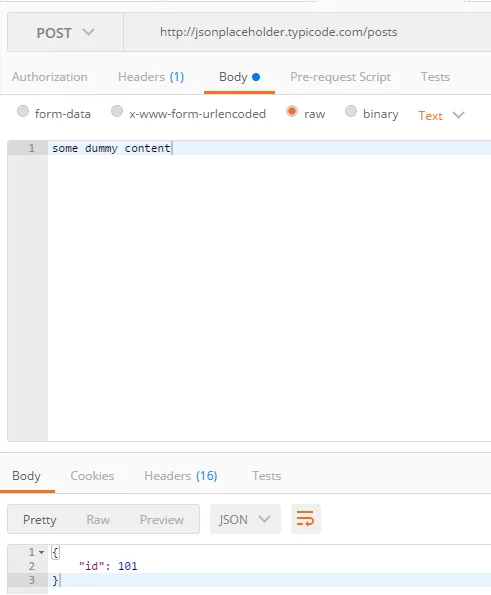Open the JSON format dropdown
The width and height of the screenshot is (491, 595).
coord(246,519)
